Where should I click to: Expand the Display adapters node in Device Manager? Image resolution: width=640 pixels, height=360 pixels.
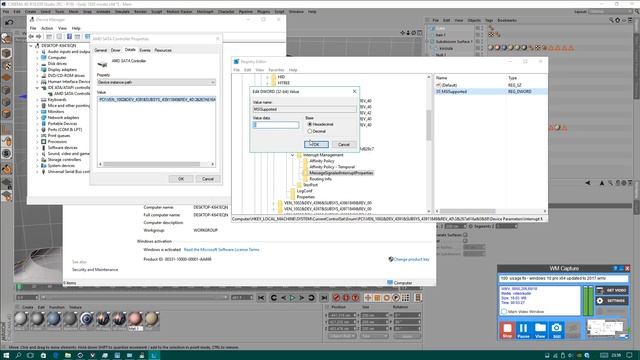point(37,70)
